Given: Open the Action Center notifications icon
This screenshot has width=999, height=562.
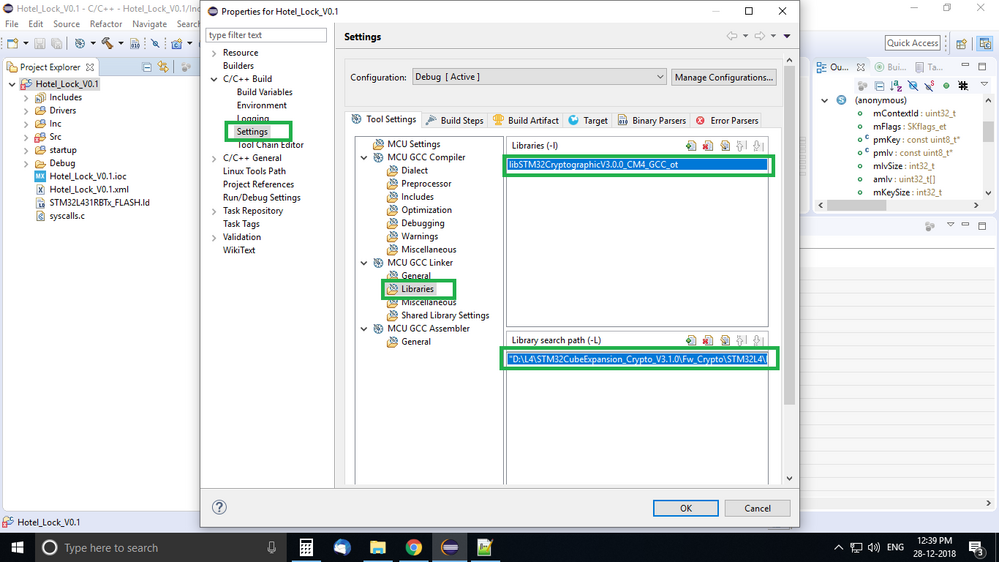Looking at the screenshot, I should point(975,547).
